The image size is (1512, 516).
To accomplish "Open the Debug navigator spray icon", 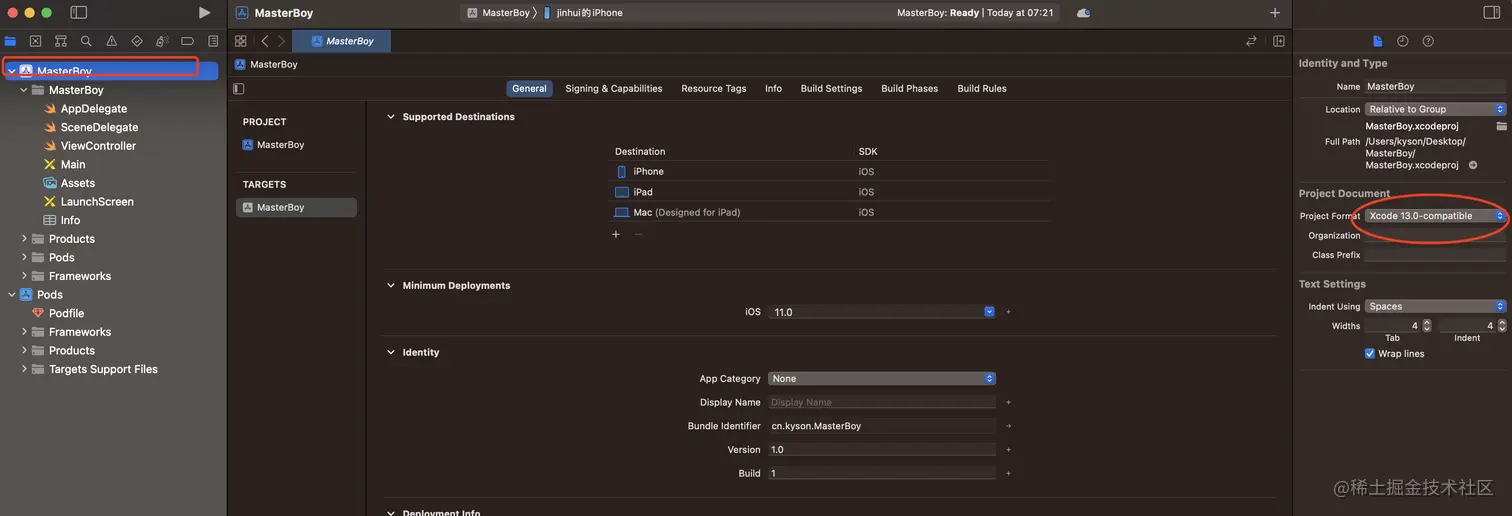I will [x=162, y=41].
